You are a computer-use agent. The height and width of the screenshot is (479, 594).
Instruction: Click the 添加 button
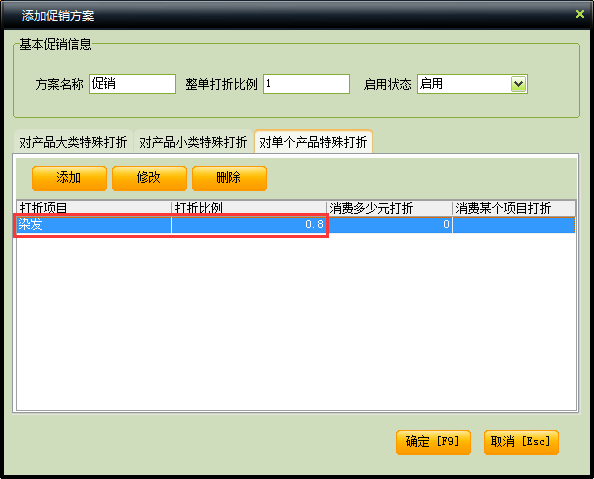coord(69,178)
